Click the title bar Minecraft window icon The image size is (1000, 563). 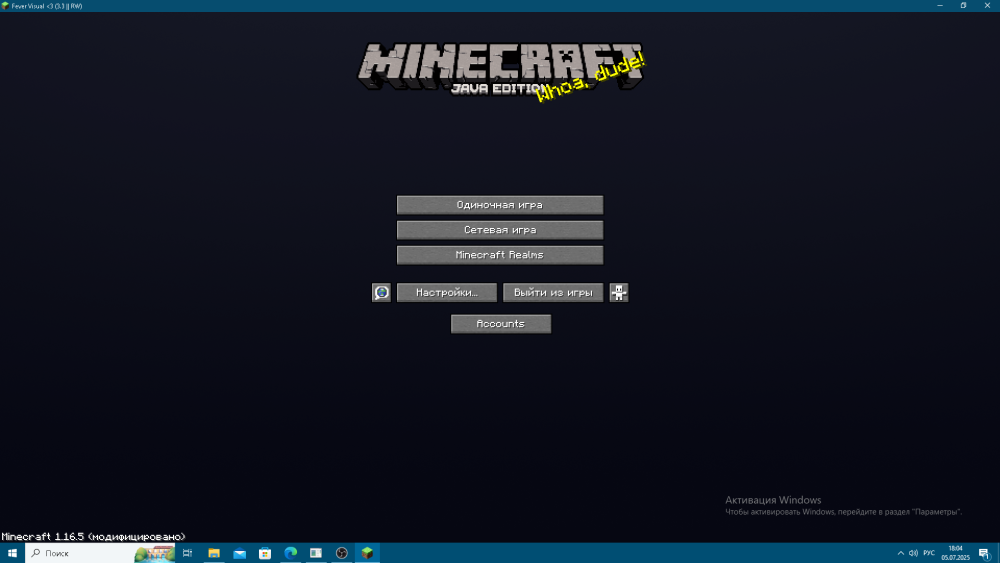click(x=5, y=6)
